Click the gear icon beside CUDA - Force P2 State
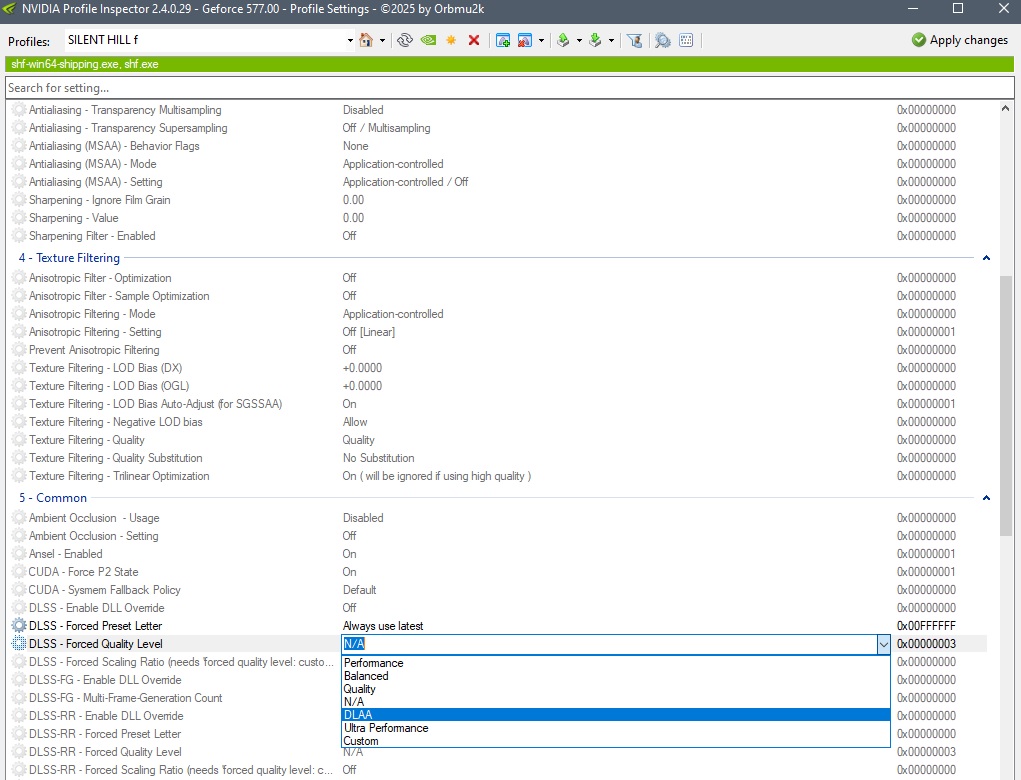This screenshot has height=780, width=1021. [19, 572]
